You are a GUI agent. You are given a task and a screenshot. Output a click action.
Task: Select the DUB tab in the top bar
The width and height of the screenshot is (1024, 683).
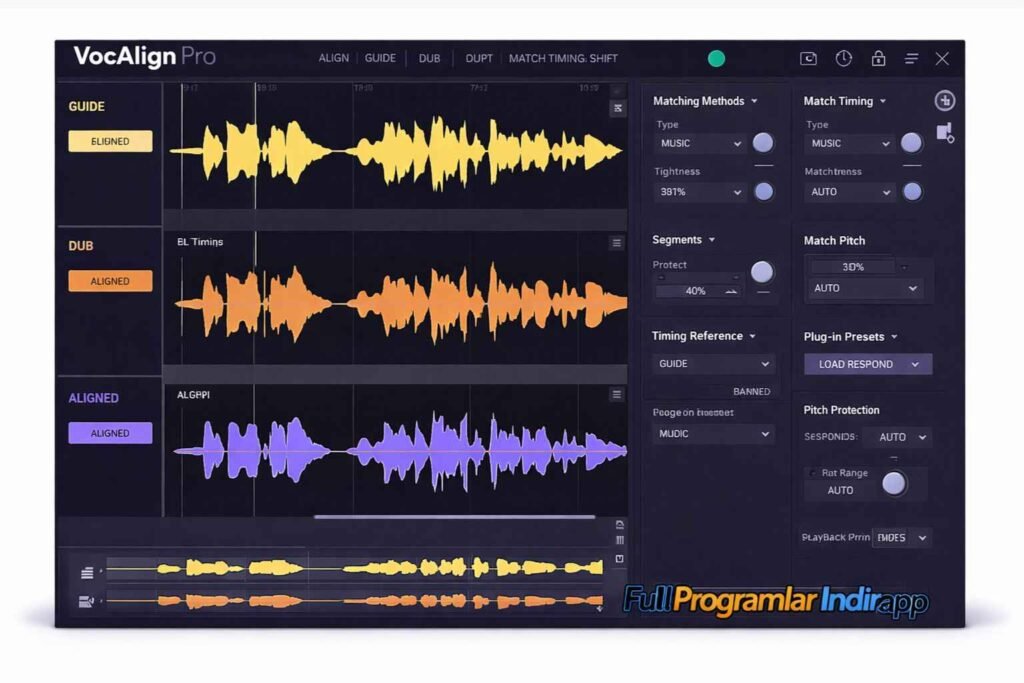coord(429,58)
